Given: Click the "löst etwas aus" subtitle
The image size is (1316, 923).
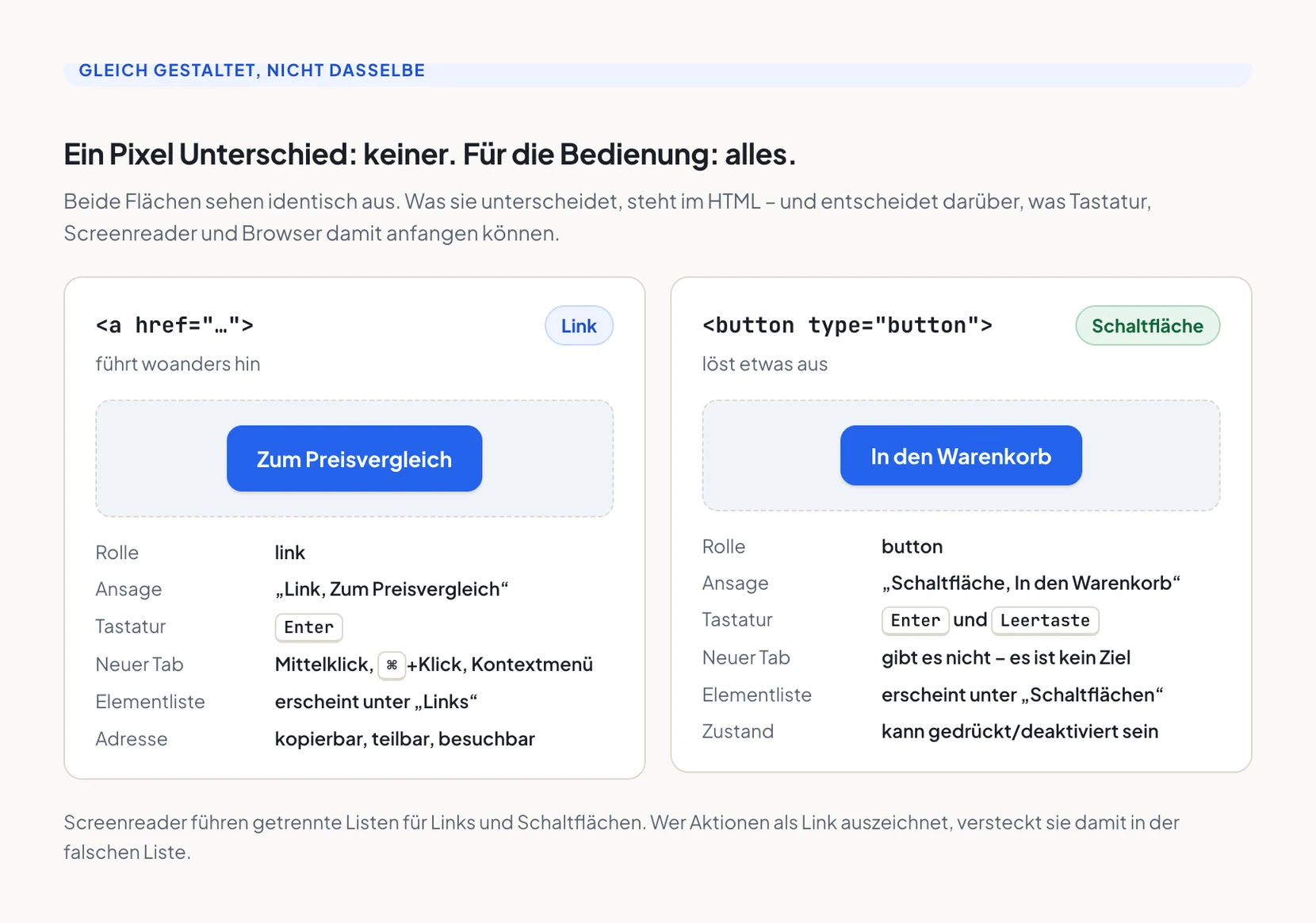Looking at the screenshot, I should click(x=764, y=364).
